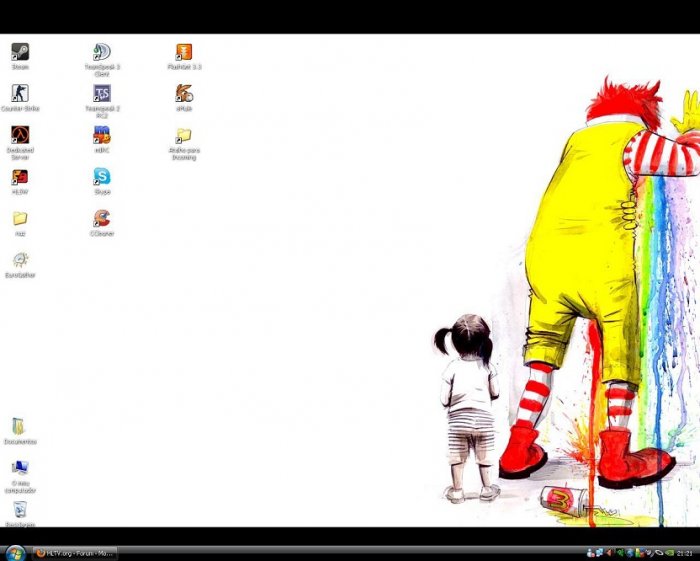Select the folder above the Eurobattle icon

[20, 223]
